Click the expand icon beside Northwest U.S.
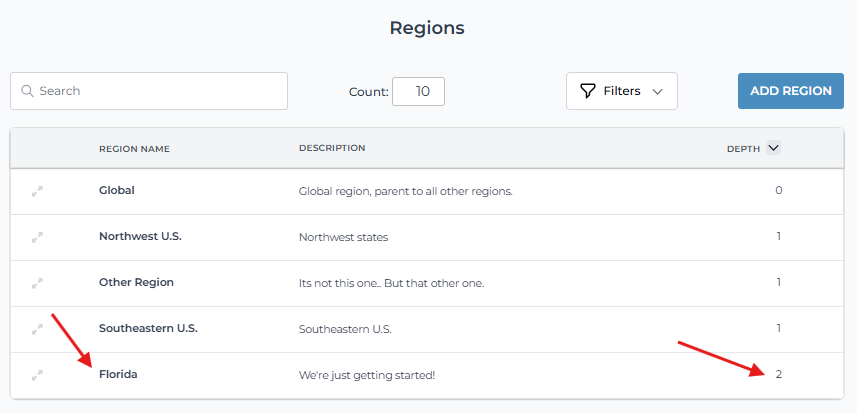This screenshot has width=857, height=413. [37, 237]
